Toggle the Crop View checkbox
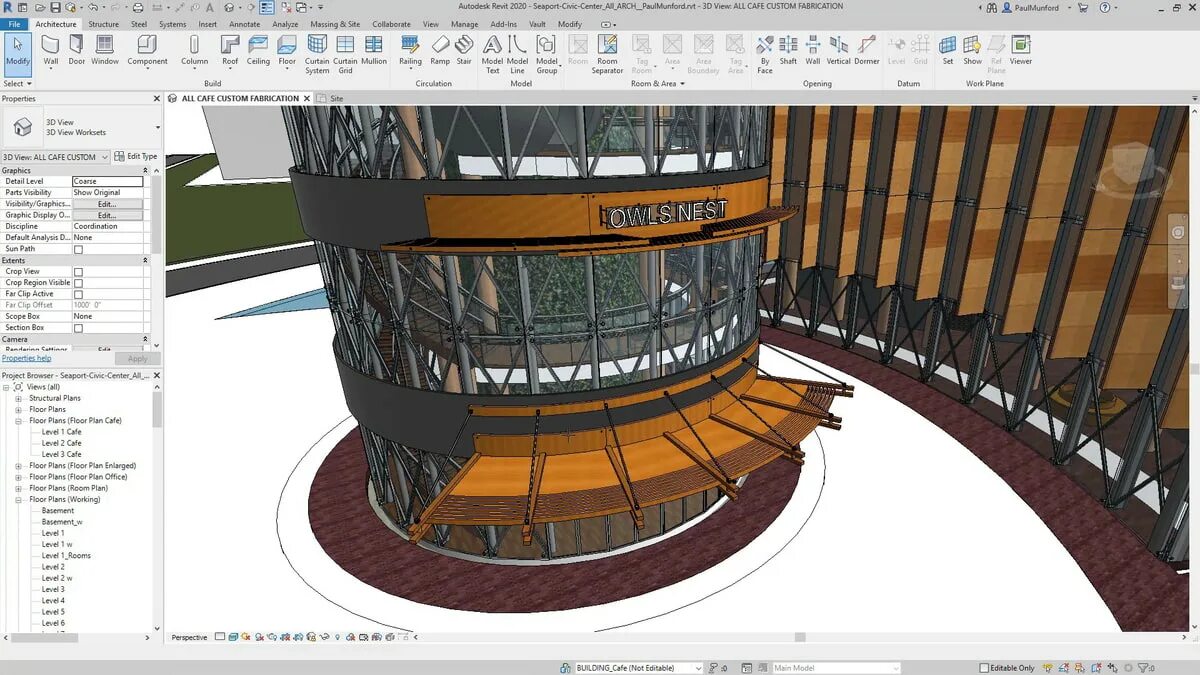The height and width of the screenshot is (675, 1200). coord(78,272)
